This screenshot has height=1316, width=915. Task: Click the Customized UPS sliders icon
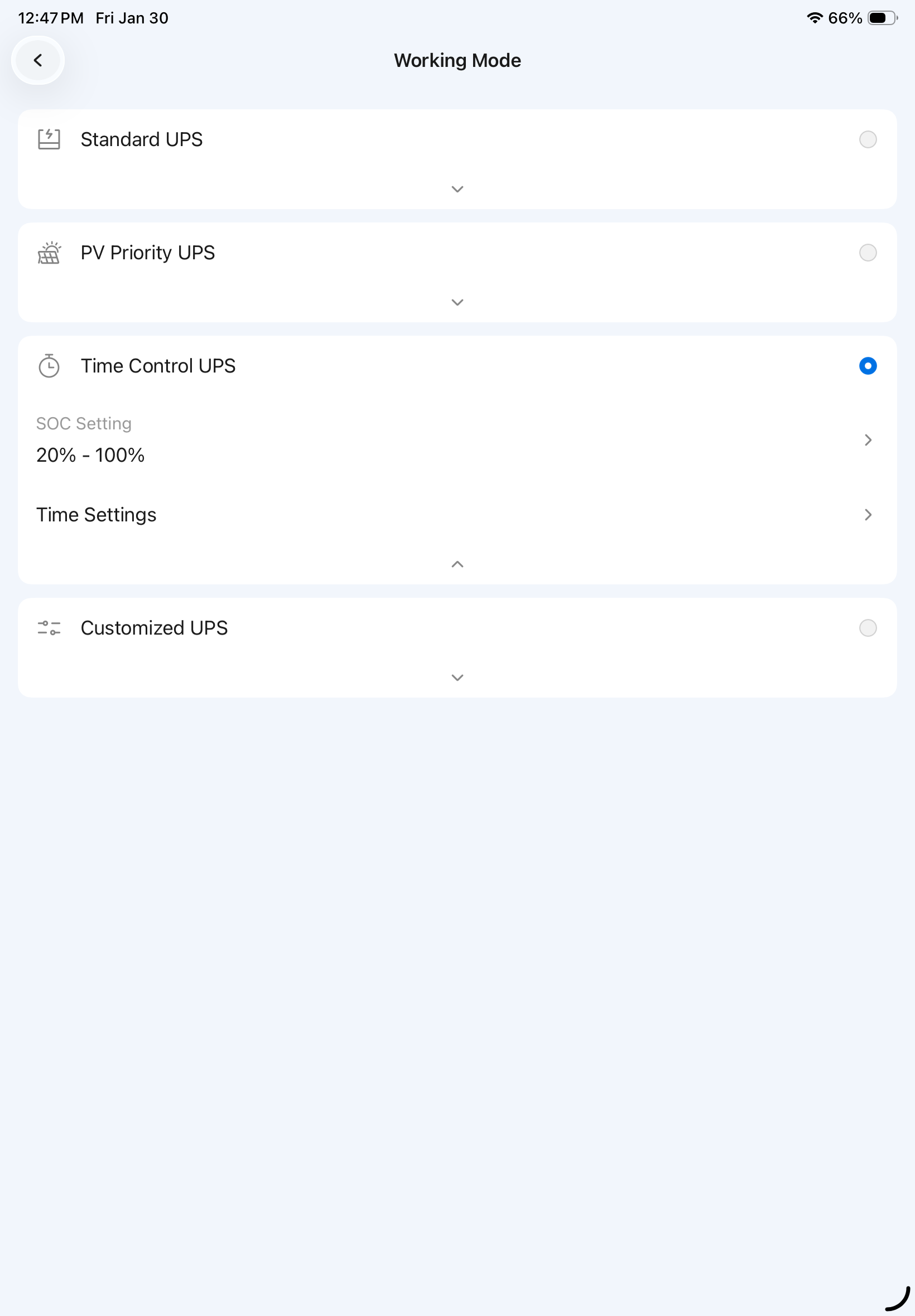[49, 628]
